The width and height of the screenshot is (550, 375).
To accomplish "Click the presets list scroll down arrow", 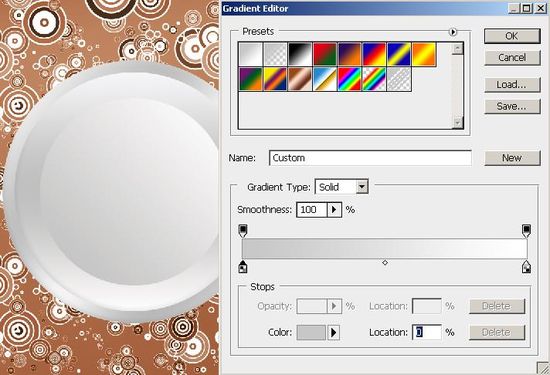I will click(x=458, y=123).
